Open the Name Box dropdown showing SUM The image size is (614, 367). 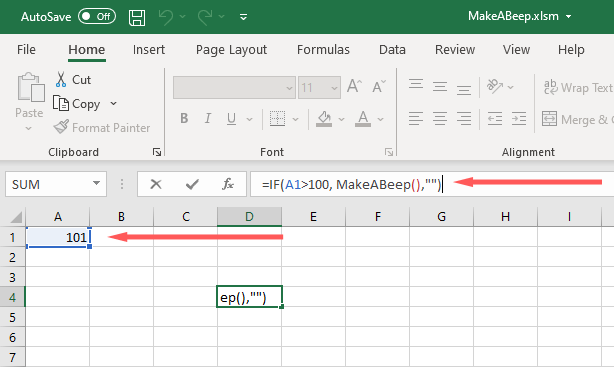96,183
